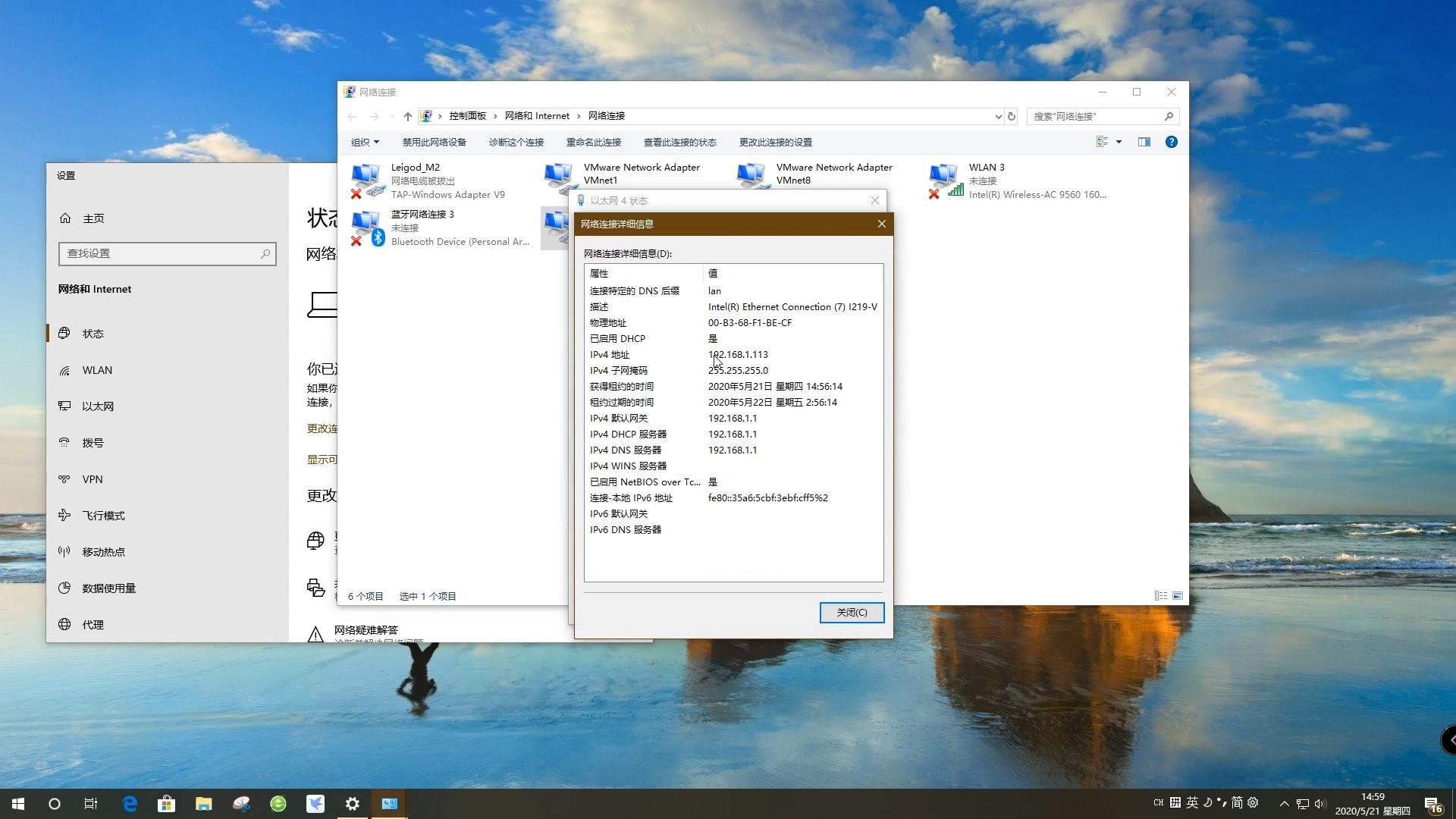This screenshot has width=1456, height=819.
Task: Switch to the large icons view button
Action: [1178, 596]
